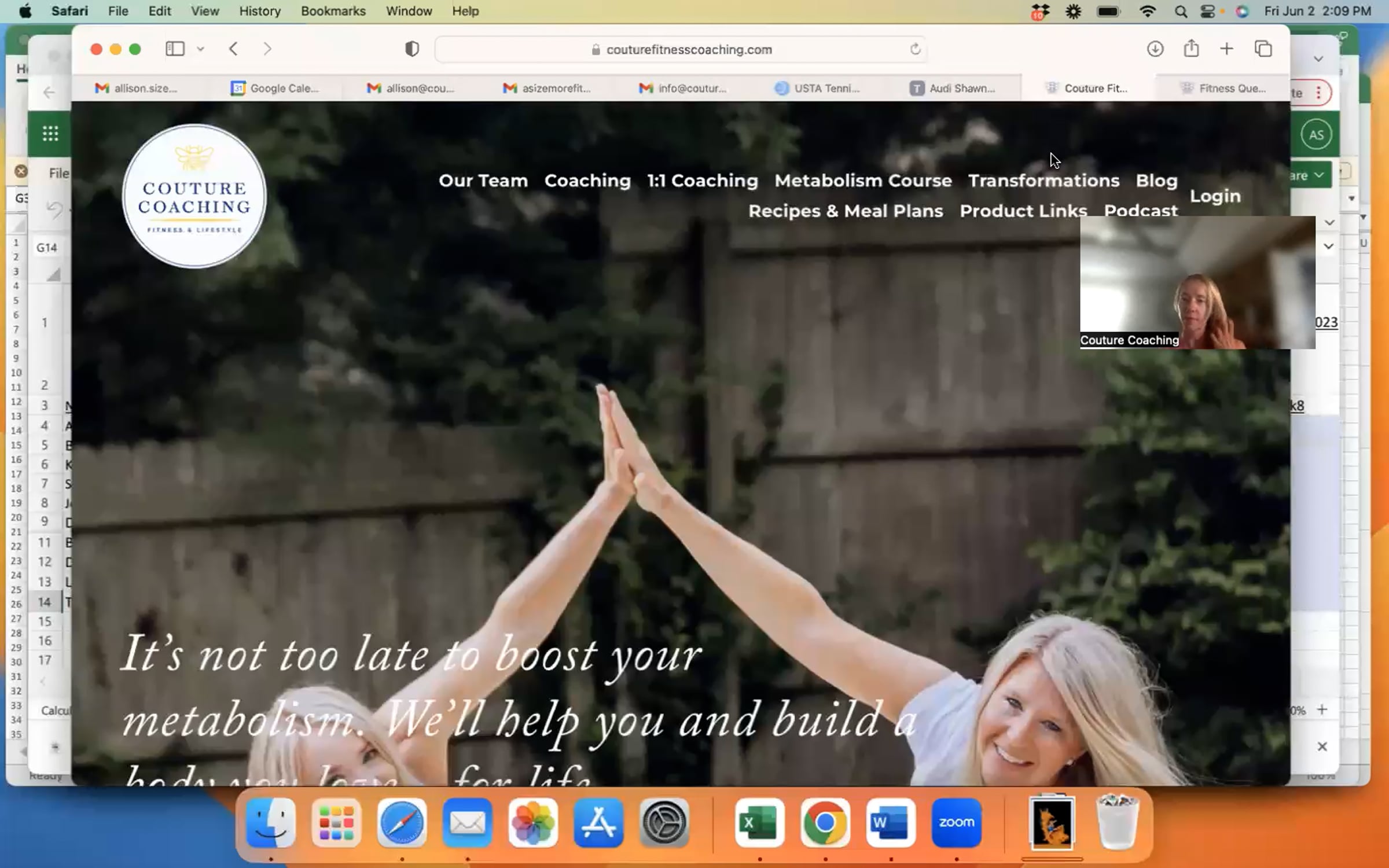1389x868 pixels.
Task: Open the Coaching nav link
Action: click(587, 181)
